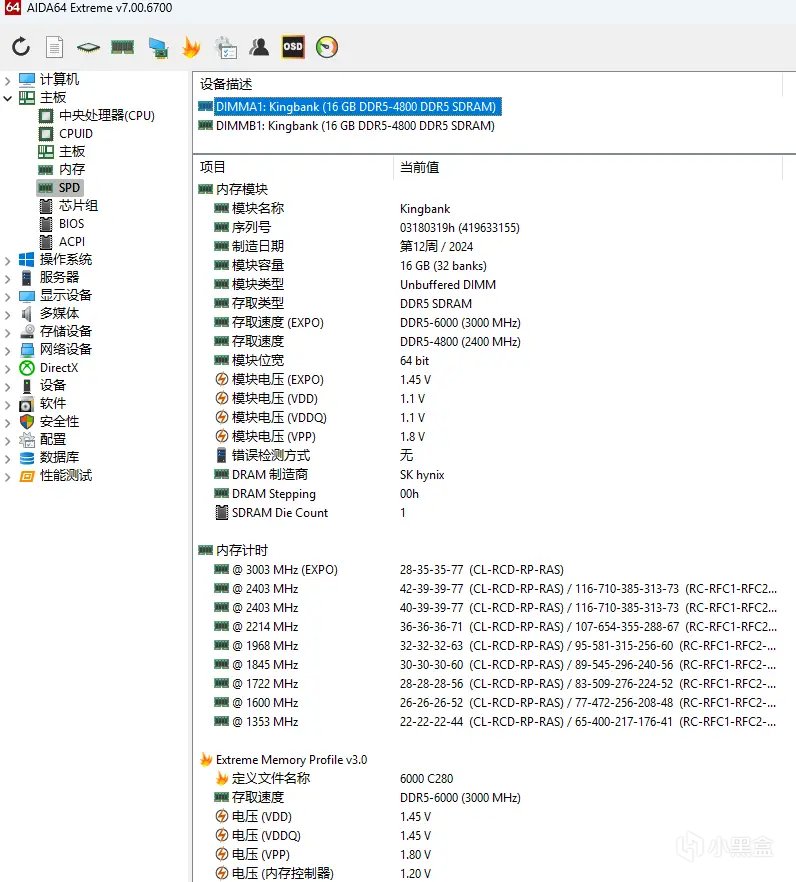Screen dimensions: 796x882
Task: Click the AIDA64 app icon in title bar
Action: [x=12, y=7]
